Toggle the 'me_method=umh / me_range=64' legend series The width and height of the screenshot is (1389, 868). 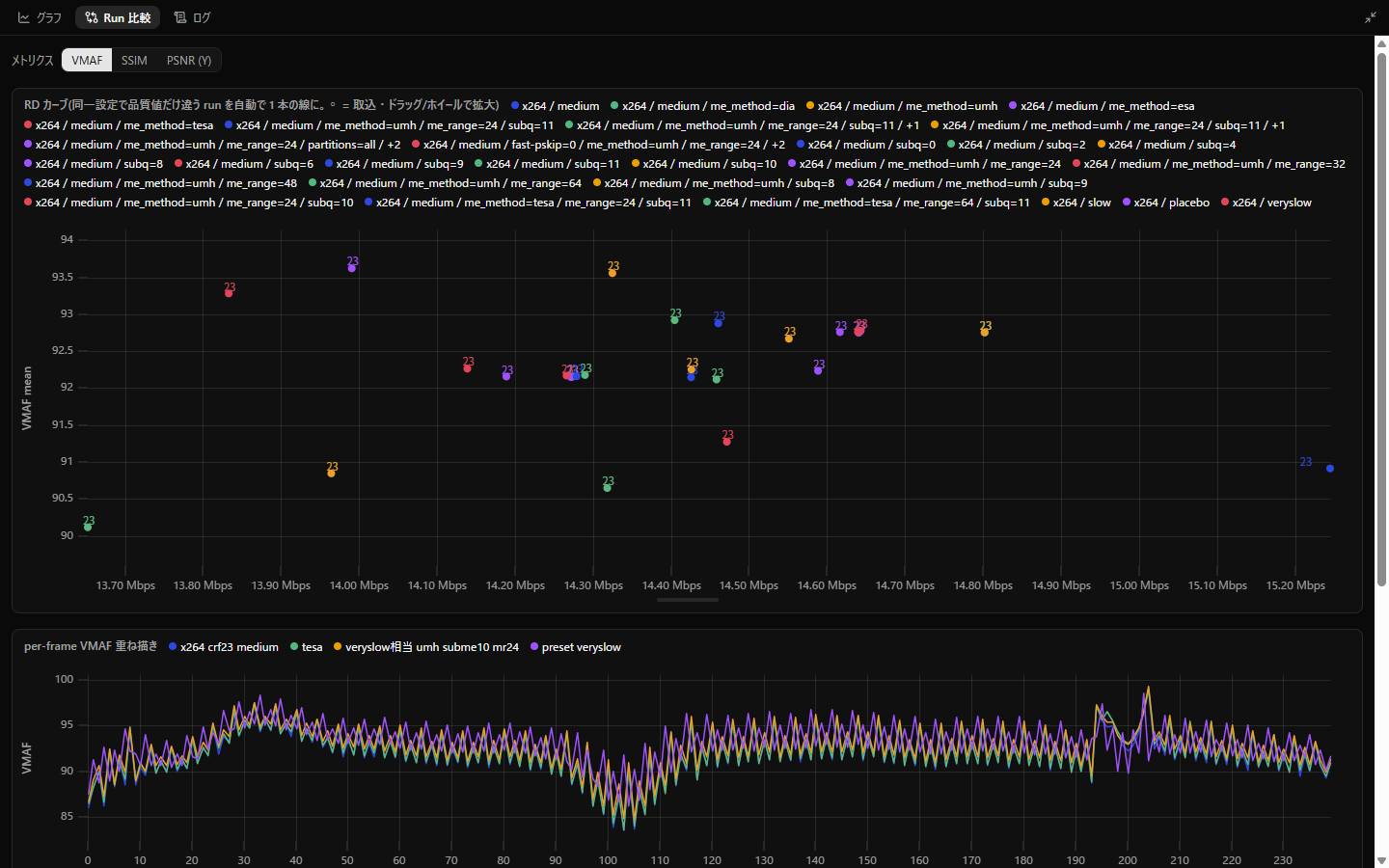445,183
